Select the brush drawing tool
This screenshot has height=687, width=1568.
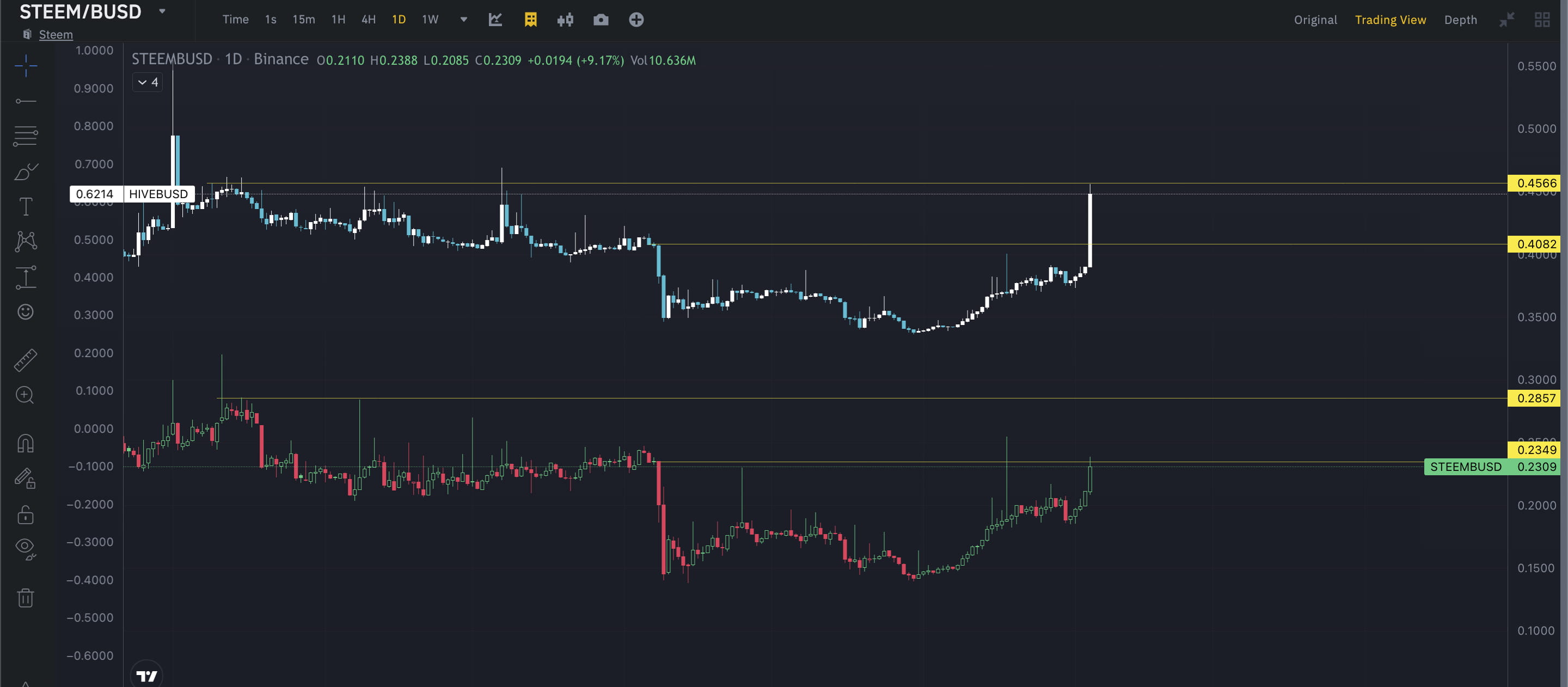26,172
